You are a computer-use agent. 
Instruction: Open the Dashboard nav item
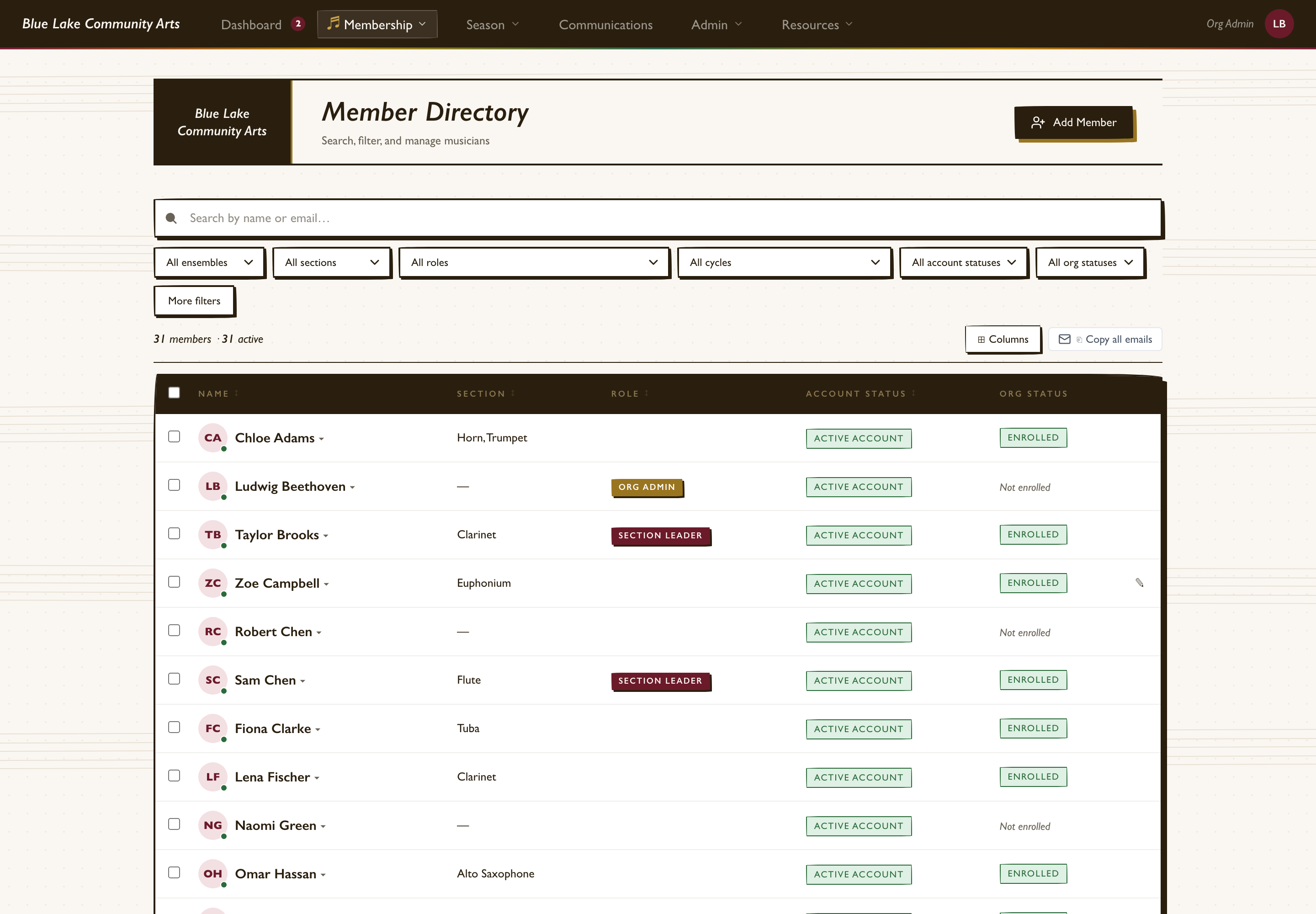click(251, 25)
